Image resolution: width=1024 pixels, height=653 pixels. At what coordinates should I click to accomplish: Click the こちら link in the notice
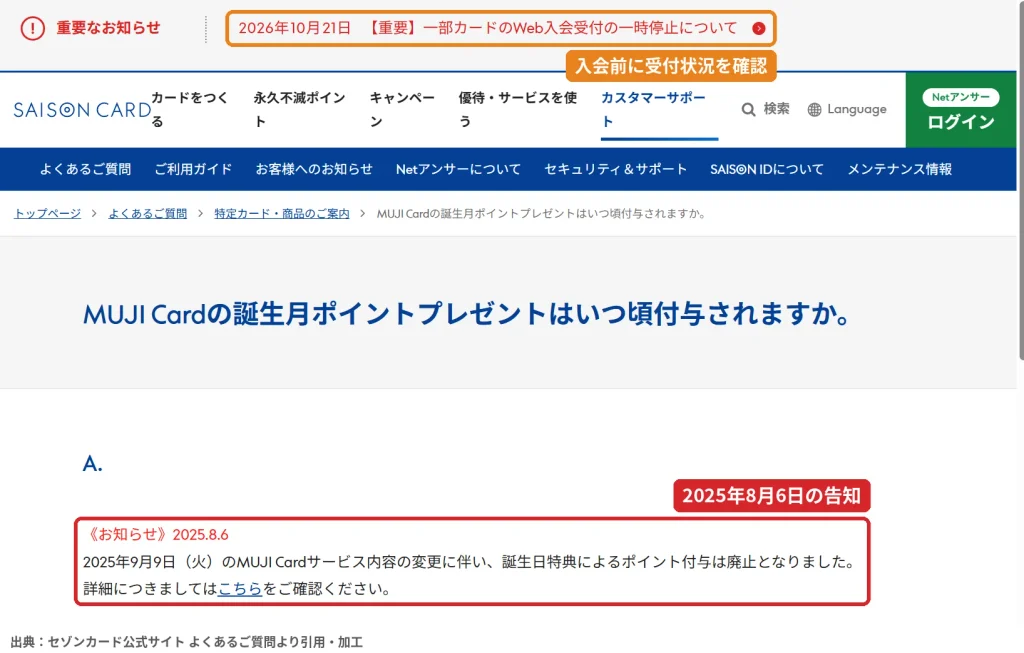pos(240,589)
